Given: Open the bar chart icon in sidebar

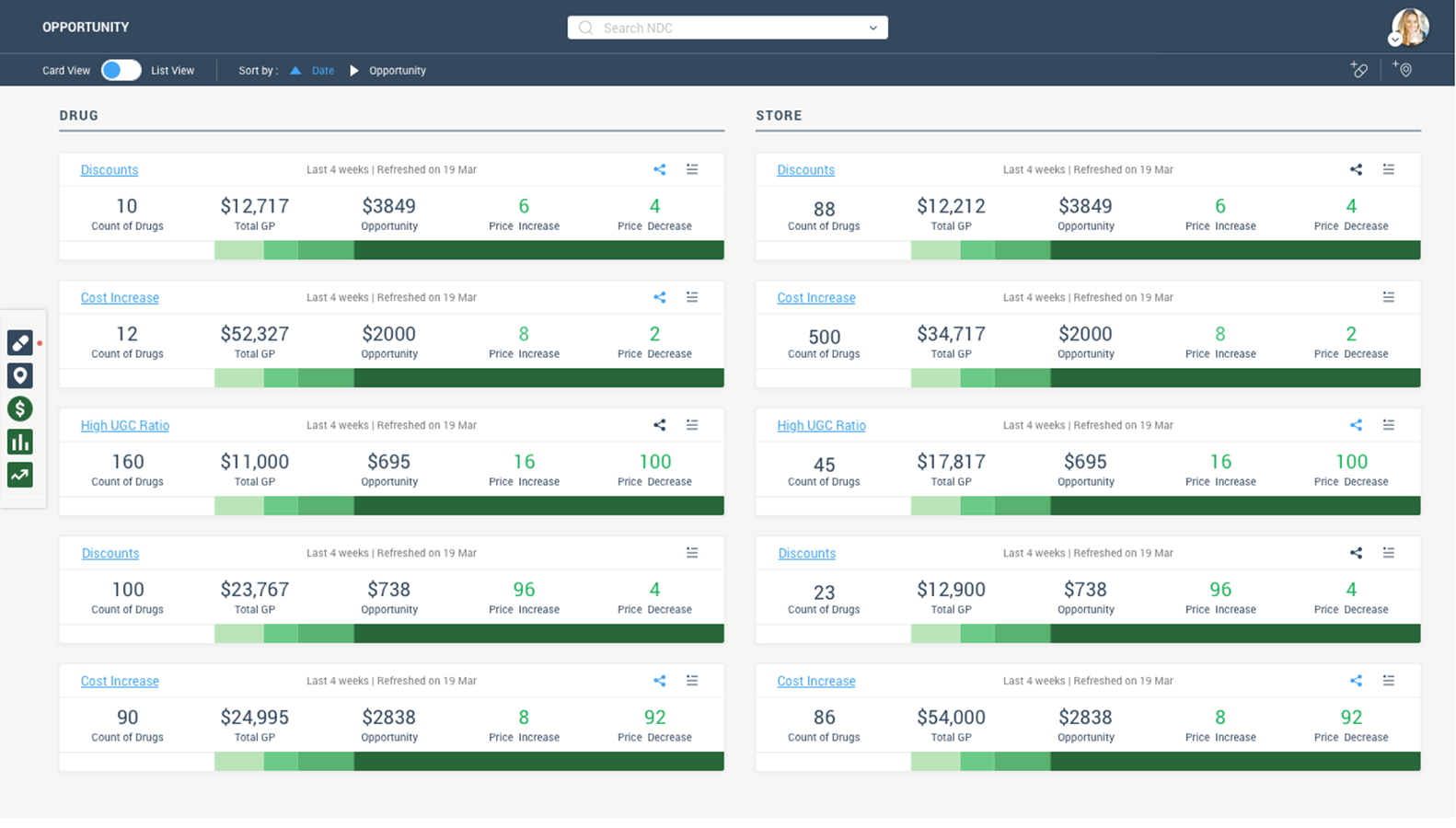Looking at the screenshot, I should (20, 442).
